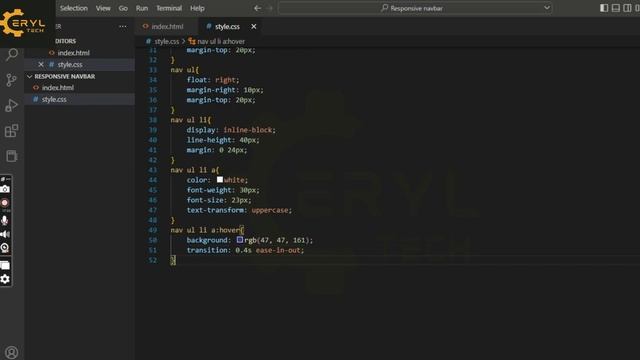Click 'text-transform: uppercase;' code line

(239, 210)
